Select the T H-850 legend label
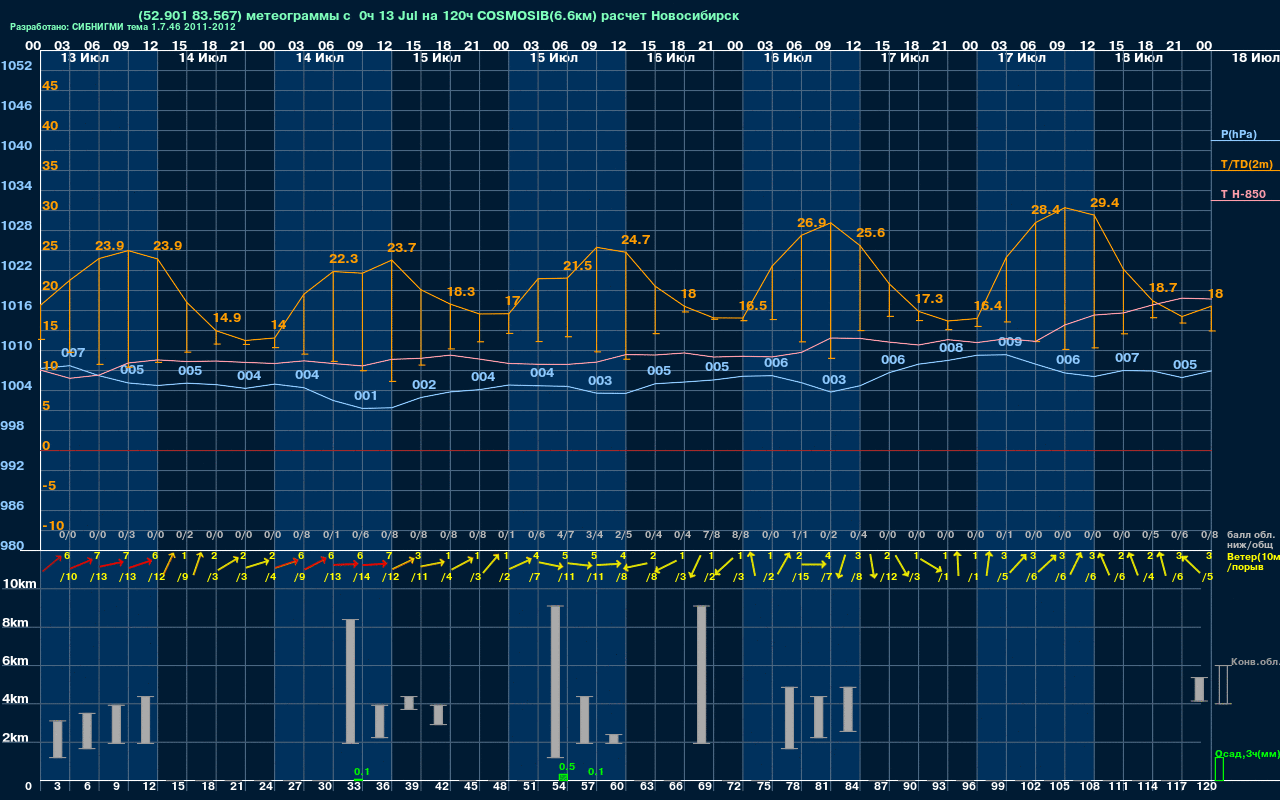 1243,194
